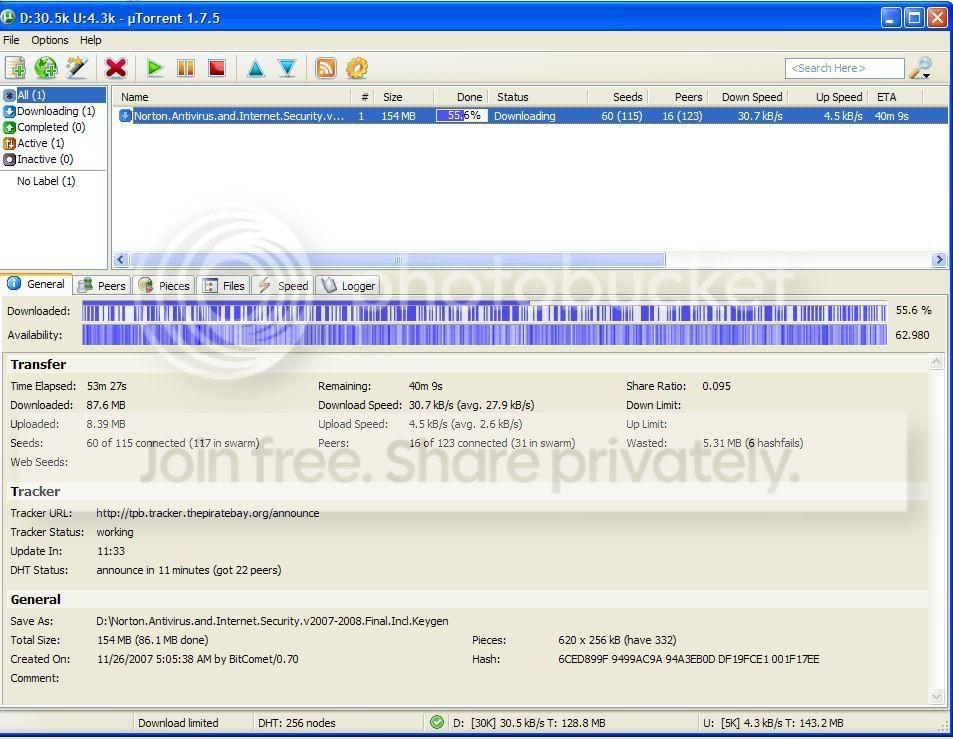Switch to the Logger tab

coord(348,286)
